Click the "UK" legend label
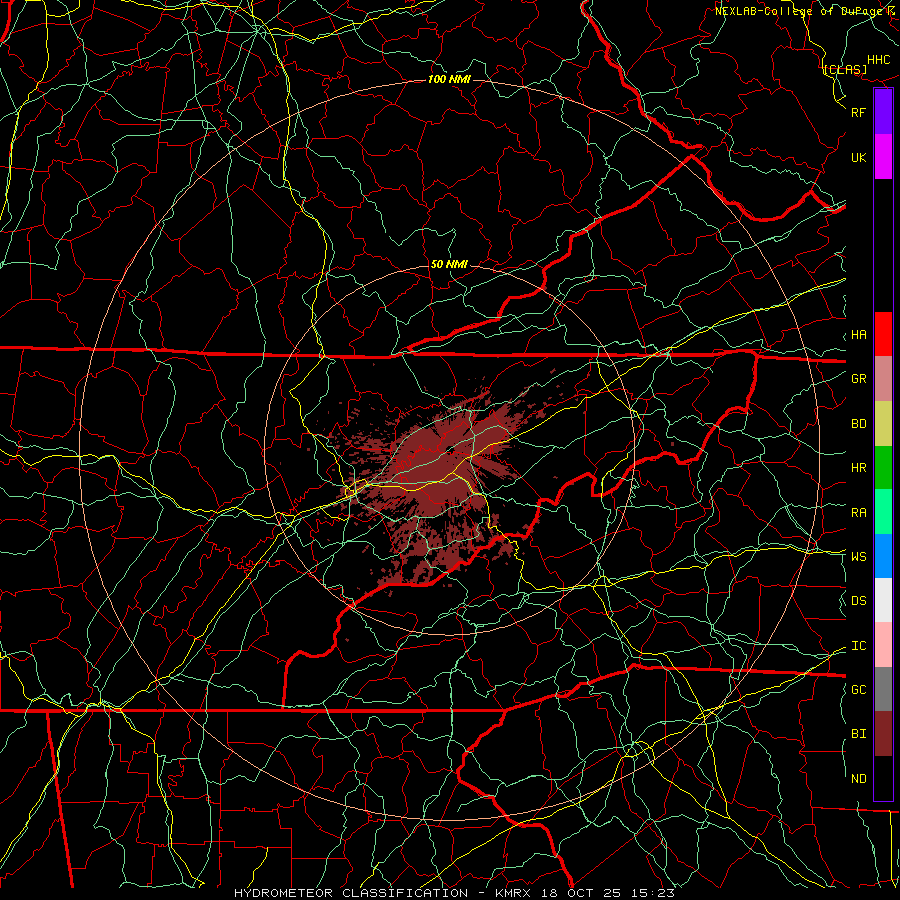 [x=859, y=157]
